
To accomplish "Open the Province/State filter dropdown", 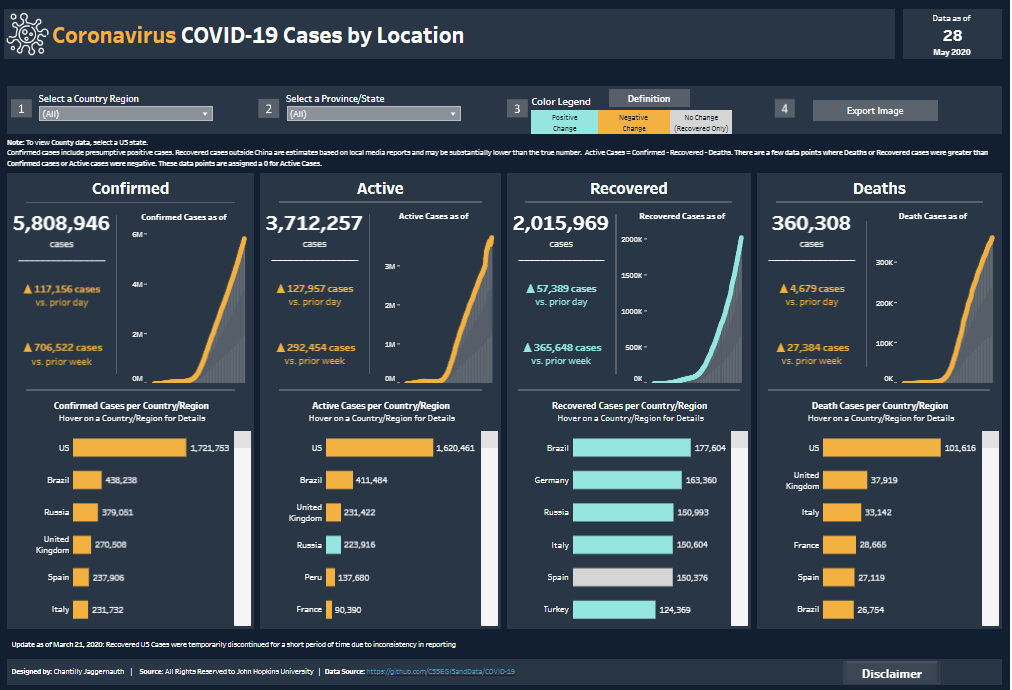I will 372,113.
